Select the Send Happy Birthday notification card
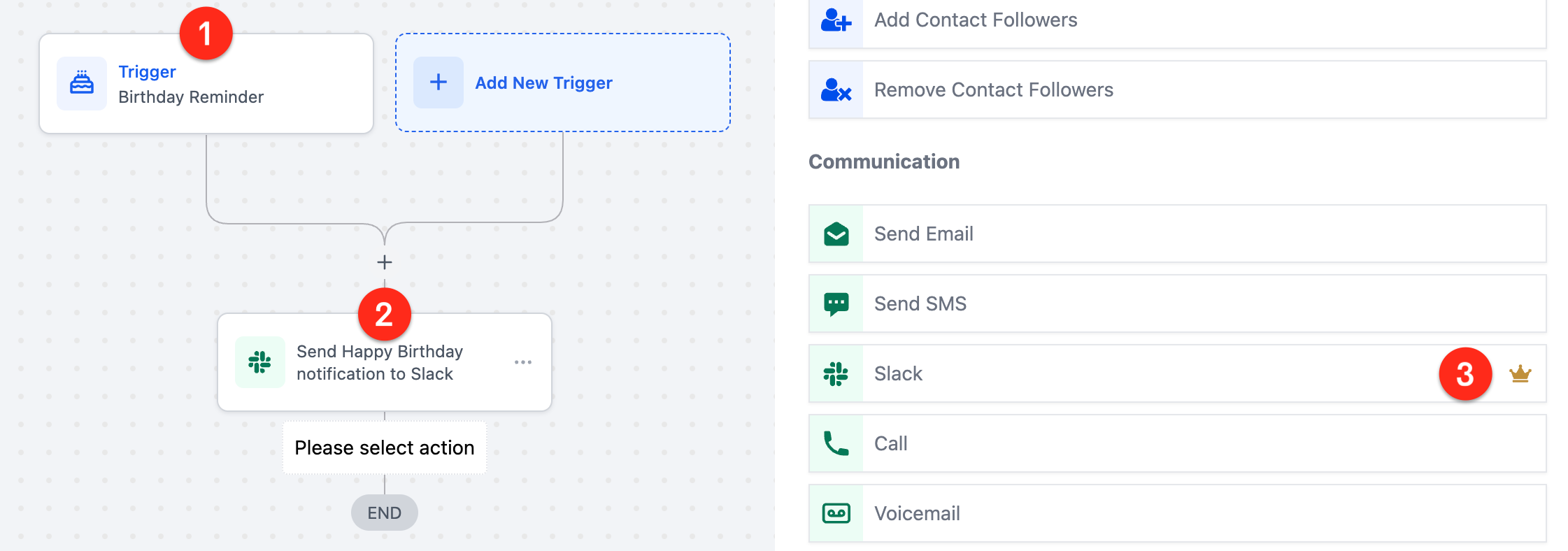 [385, 362]
